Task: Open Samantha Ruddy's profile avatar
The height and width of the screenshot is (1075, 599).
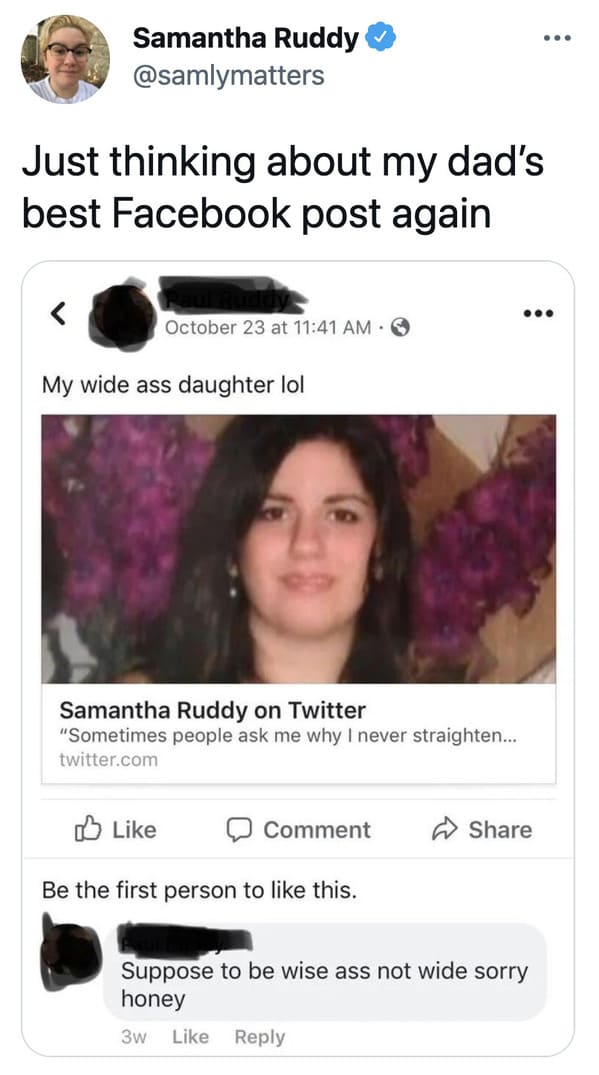Action: pyautogui.click(x=65, y=59)
